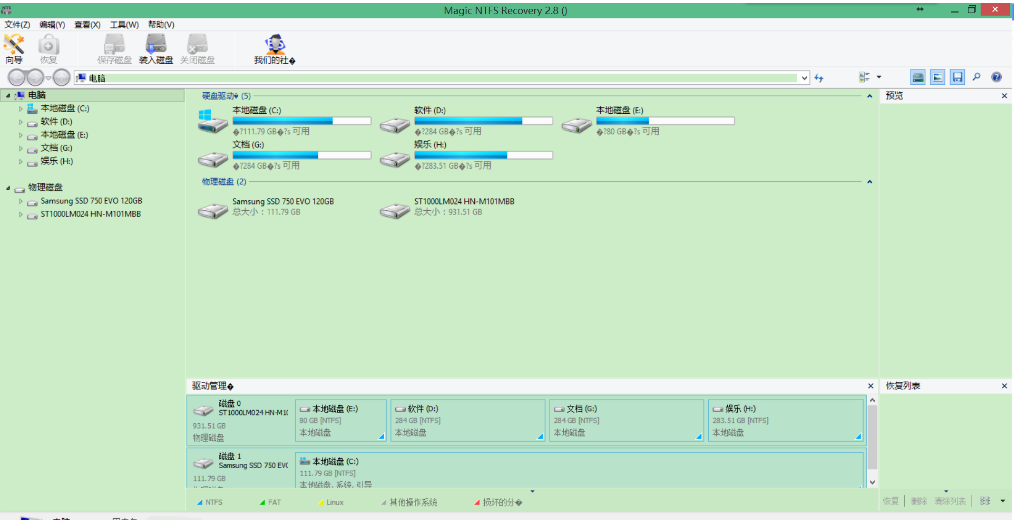Image resolution: width=1014 pixels, height=520 pixels.
Task: Collapse the 硬盘驱动 section chevron
Action: click(x=869, y=96)
